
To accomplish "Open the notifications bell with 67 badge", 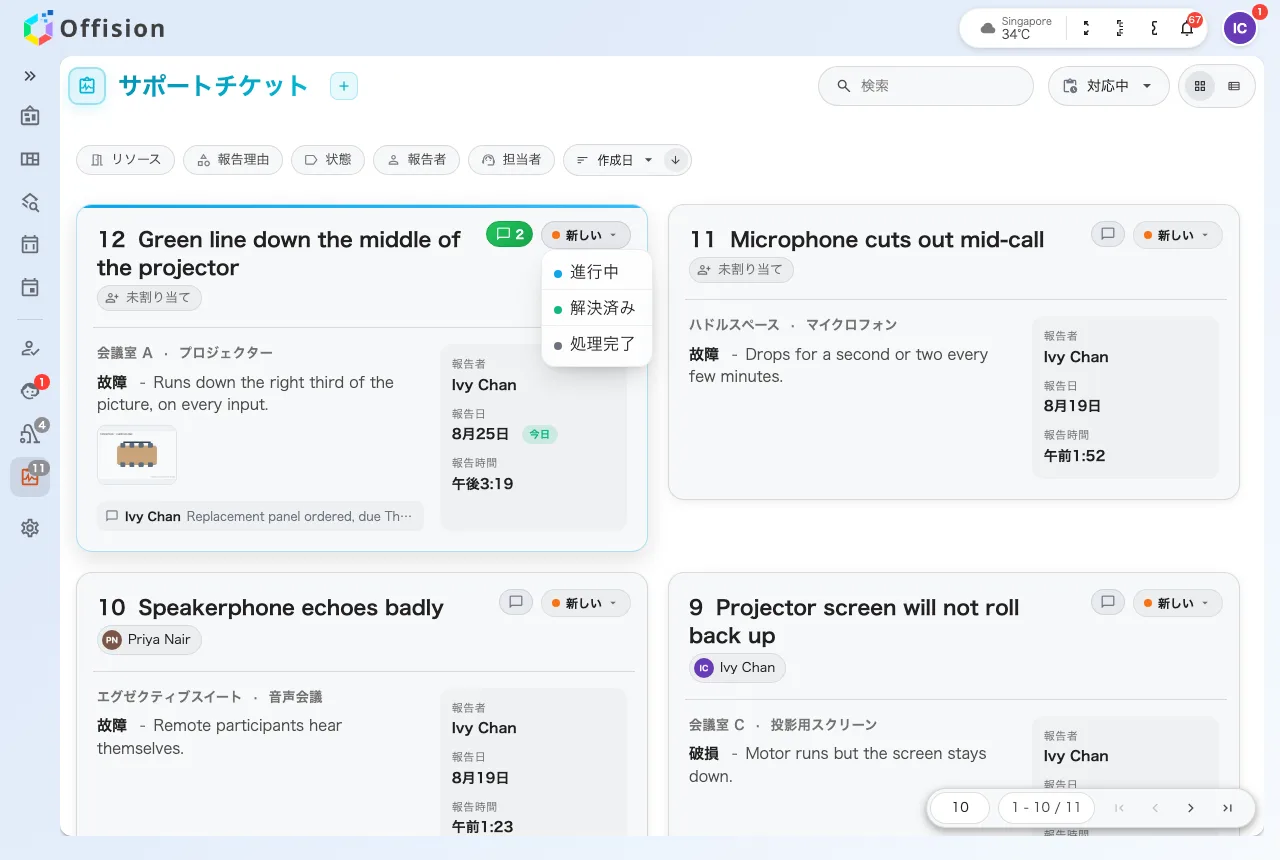I will pos(1187,28).
